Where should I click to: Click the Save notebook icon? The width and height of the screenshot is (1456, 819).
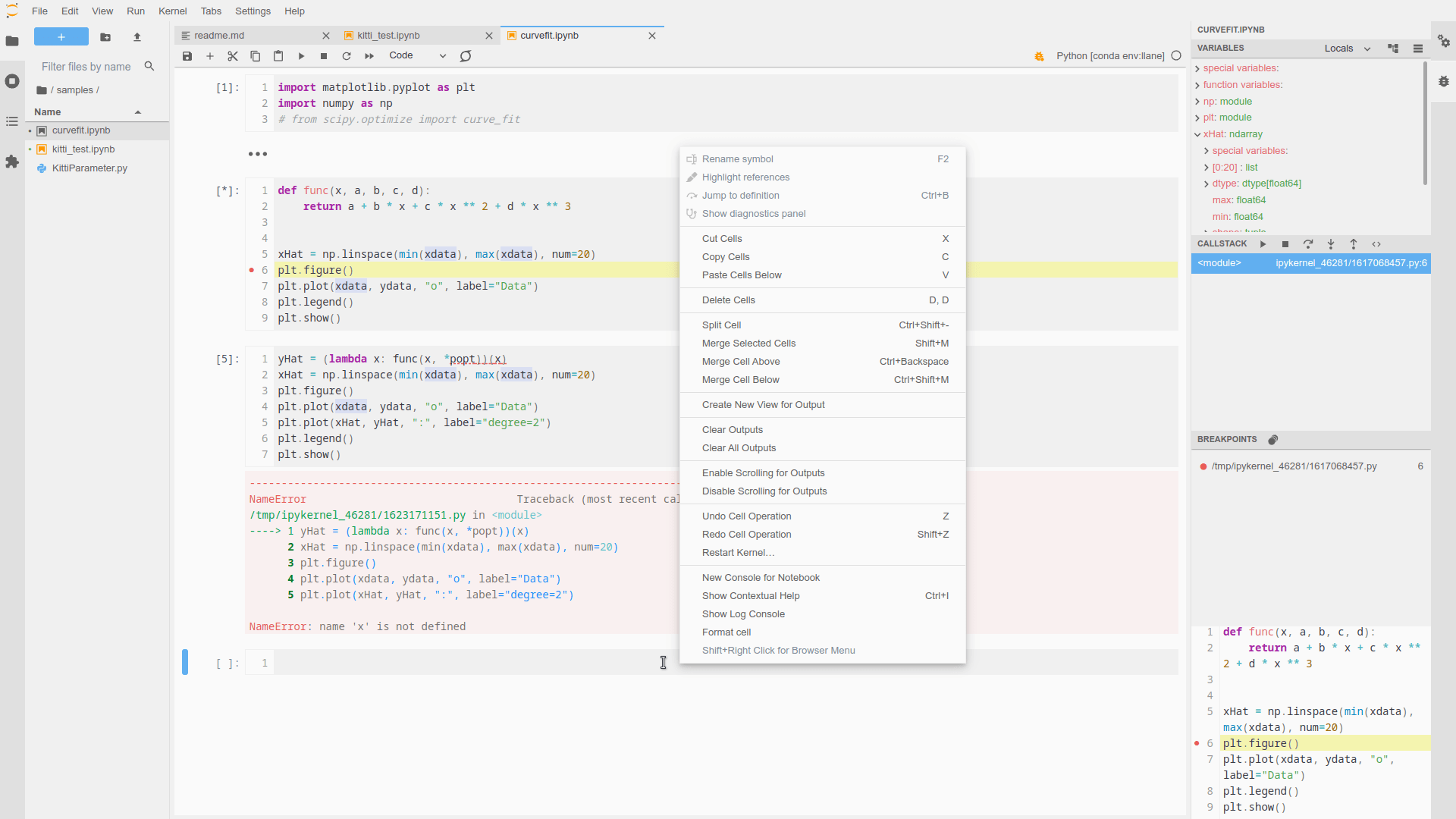[x=188, y=55]
